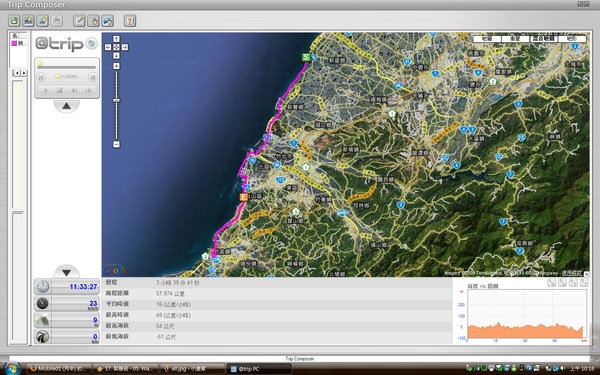Click the track list left scroll arrow
Screen dimensions: 600x375
(16, 73)
